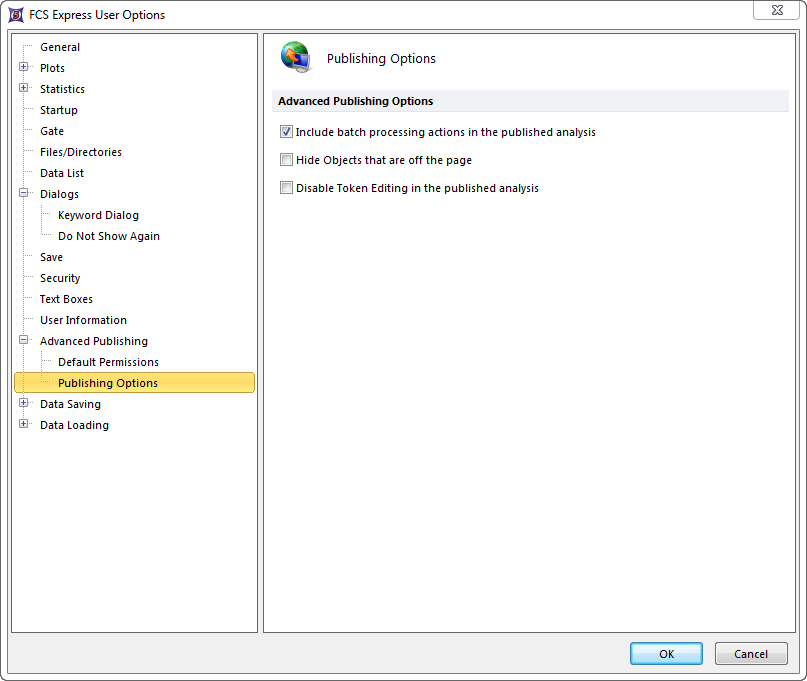Toggle Include batch processing actions checkbox

pyautogui.click(x=287, y=132)
